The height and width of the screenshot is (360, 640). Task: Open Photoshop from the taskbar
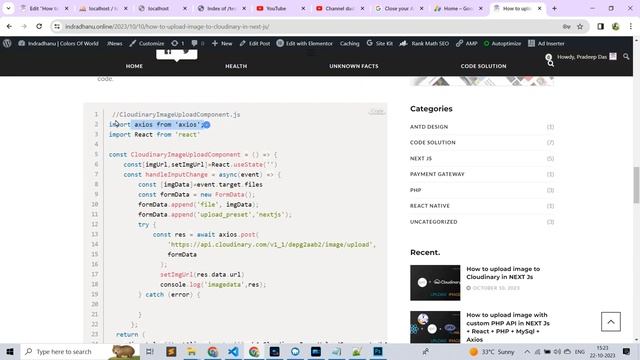[378, 351]
